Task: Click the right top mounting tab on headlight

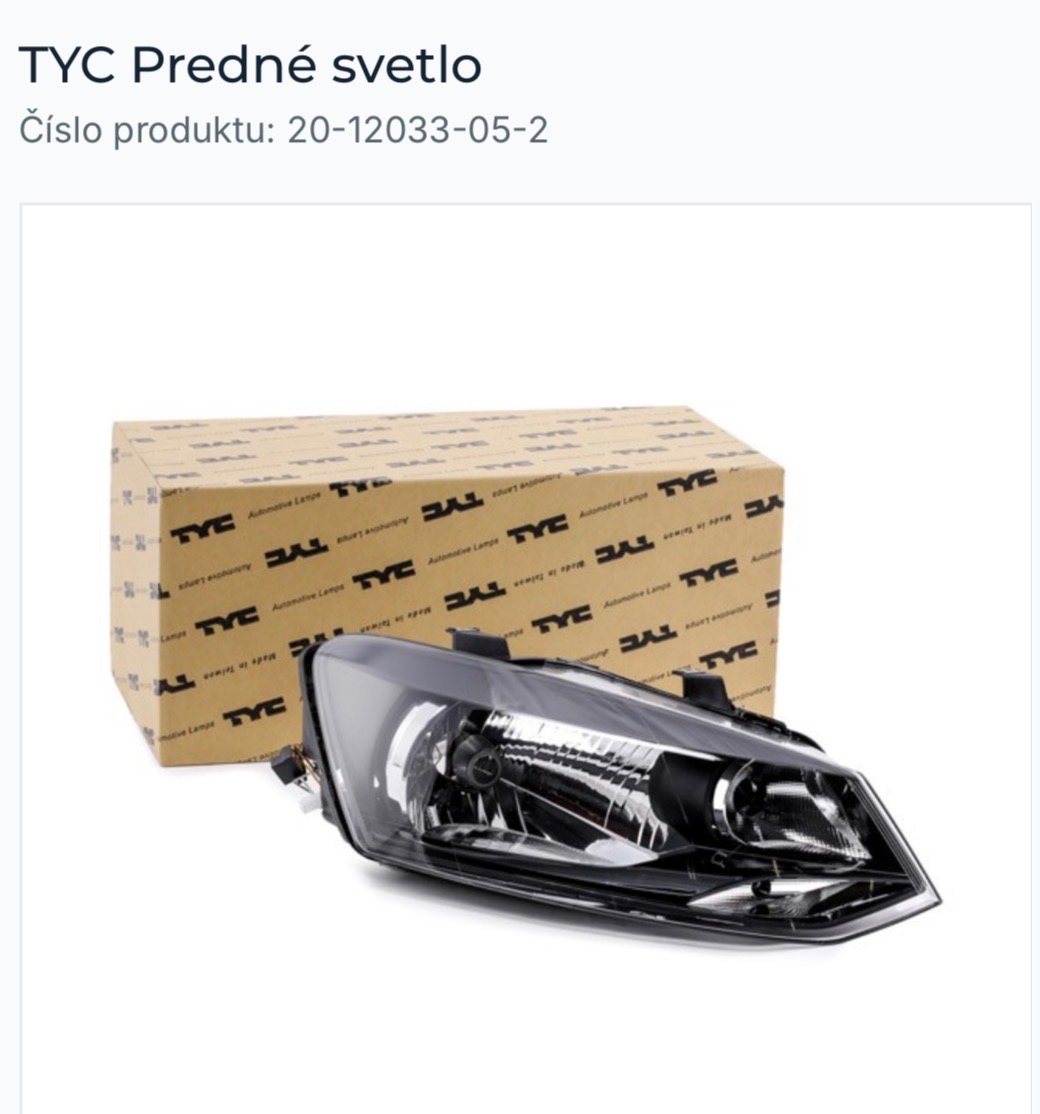Action: (x=705, y=686)
